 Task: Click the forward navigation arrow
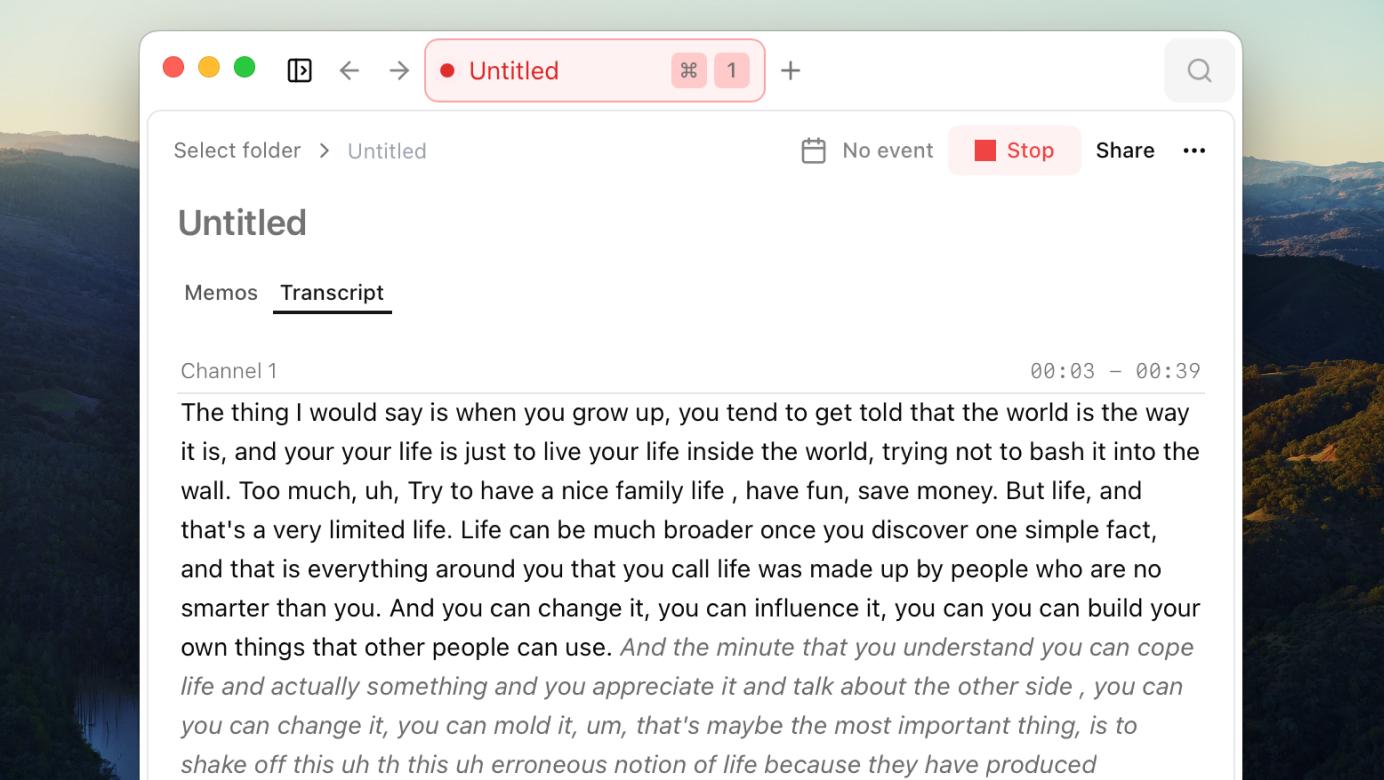(398, 70)
